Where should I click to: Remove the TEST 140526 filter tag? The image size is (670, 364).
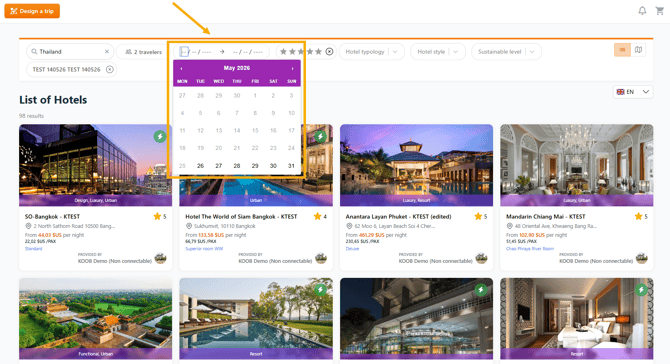(x=110, y=70)
